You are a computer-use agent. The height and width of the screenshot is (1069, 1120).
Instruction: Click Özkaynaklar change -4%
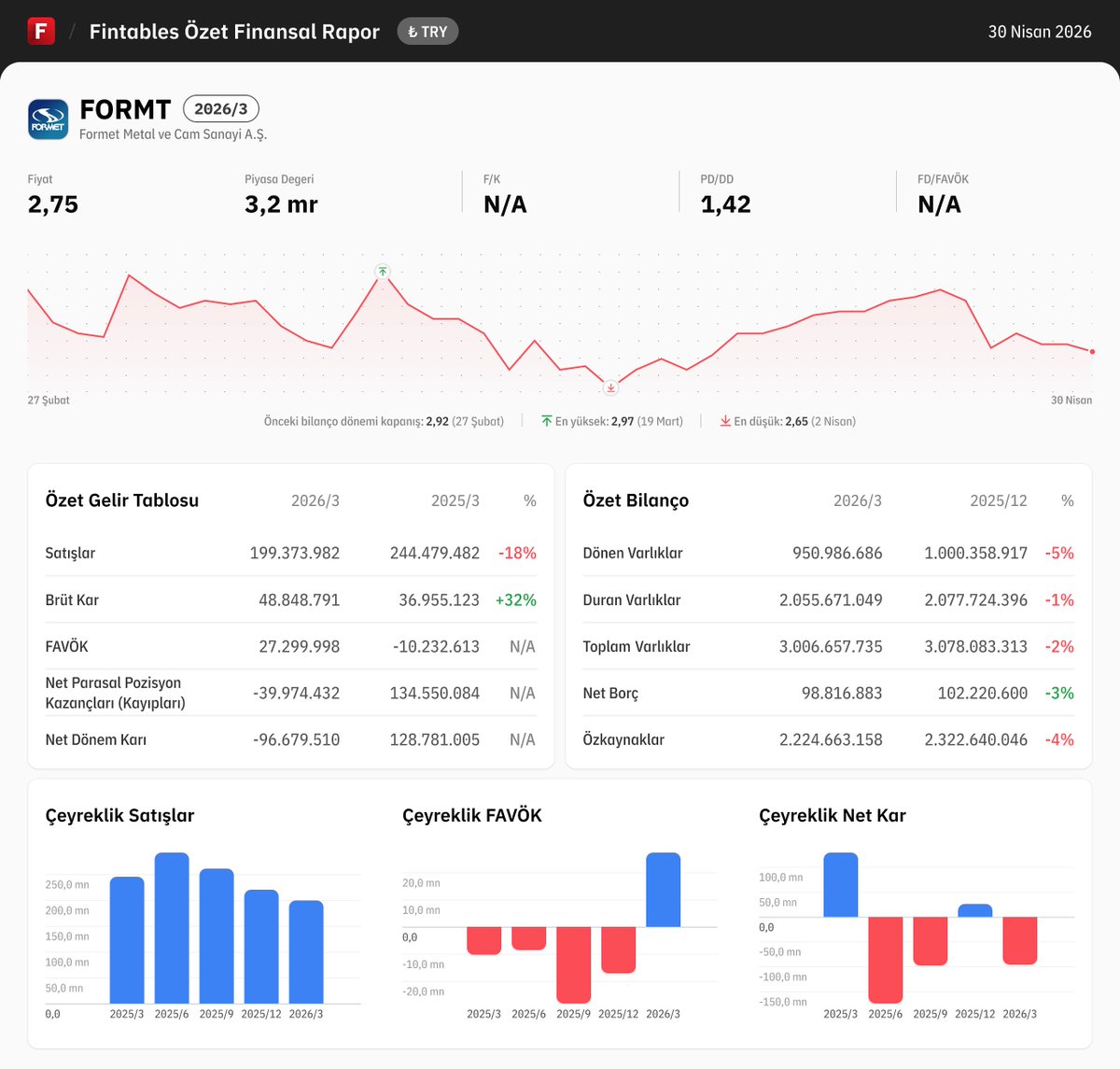(1059, 739)
